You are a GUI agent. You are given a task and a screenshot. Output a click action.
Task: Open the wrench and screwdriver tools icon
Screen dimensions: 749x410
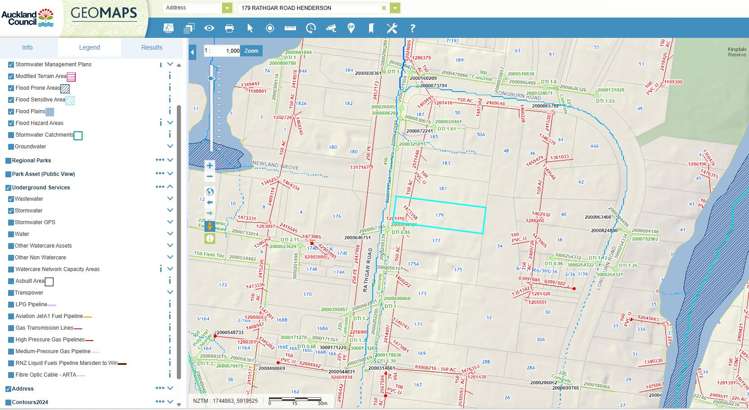pos(392,28)
